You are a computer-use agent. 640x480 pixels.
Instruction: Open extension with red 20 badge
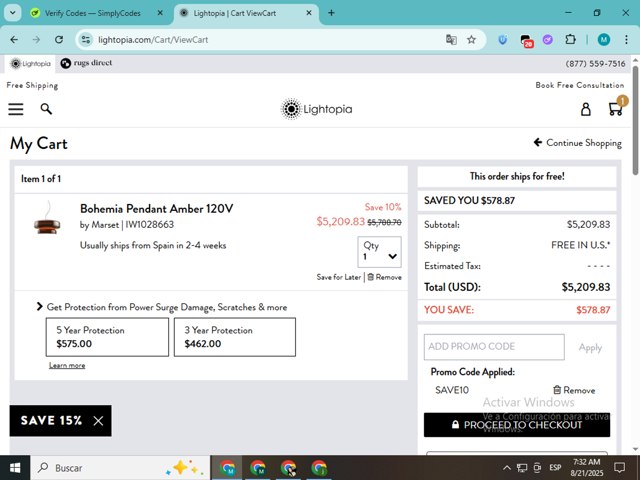[526, 40]
